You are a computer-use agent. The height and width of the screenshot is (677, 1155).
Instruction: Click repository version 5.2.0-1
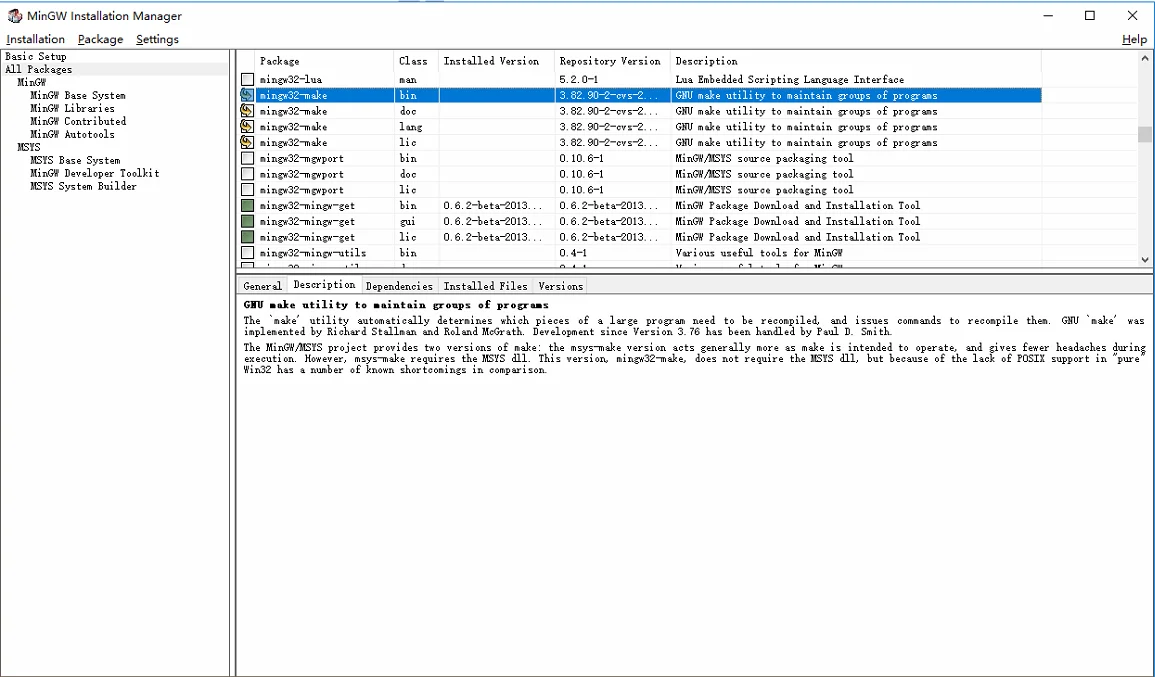tap(581, 80)
